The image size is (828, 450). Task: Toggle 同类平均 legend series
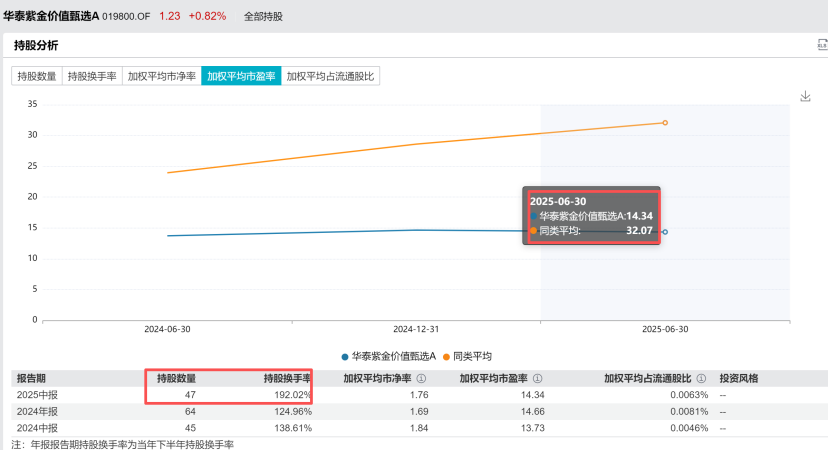pyautogui.click(x=467, y=357)
